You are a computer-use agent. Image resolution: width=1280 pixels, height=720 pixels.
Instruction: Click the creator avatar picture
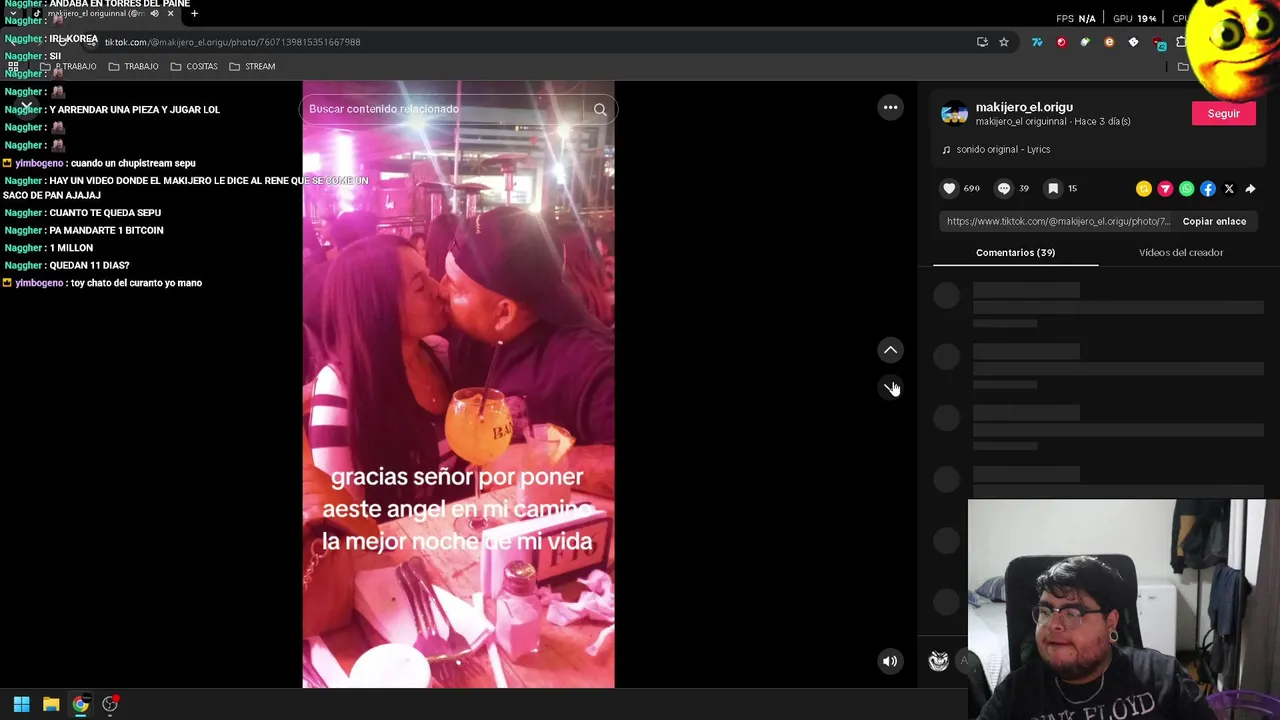coord(954,113)
